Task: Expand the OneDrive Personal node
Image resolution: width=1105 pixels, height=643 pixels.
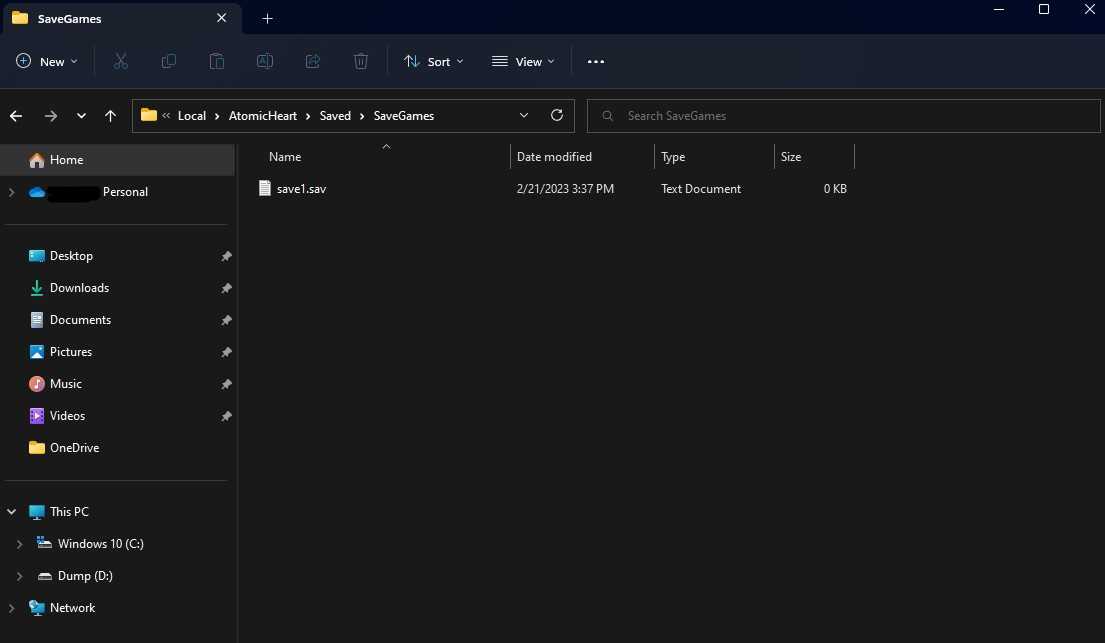Action: (11, 192)
